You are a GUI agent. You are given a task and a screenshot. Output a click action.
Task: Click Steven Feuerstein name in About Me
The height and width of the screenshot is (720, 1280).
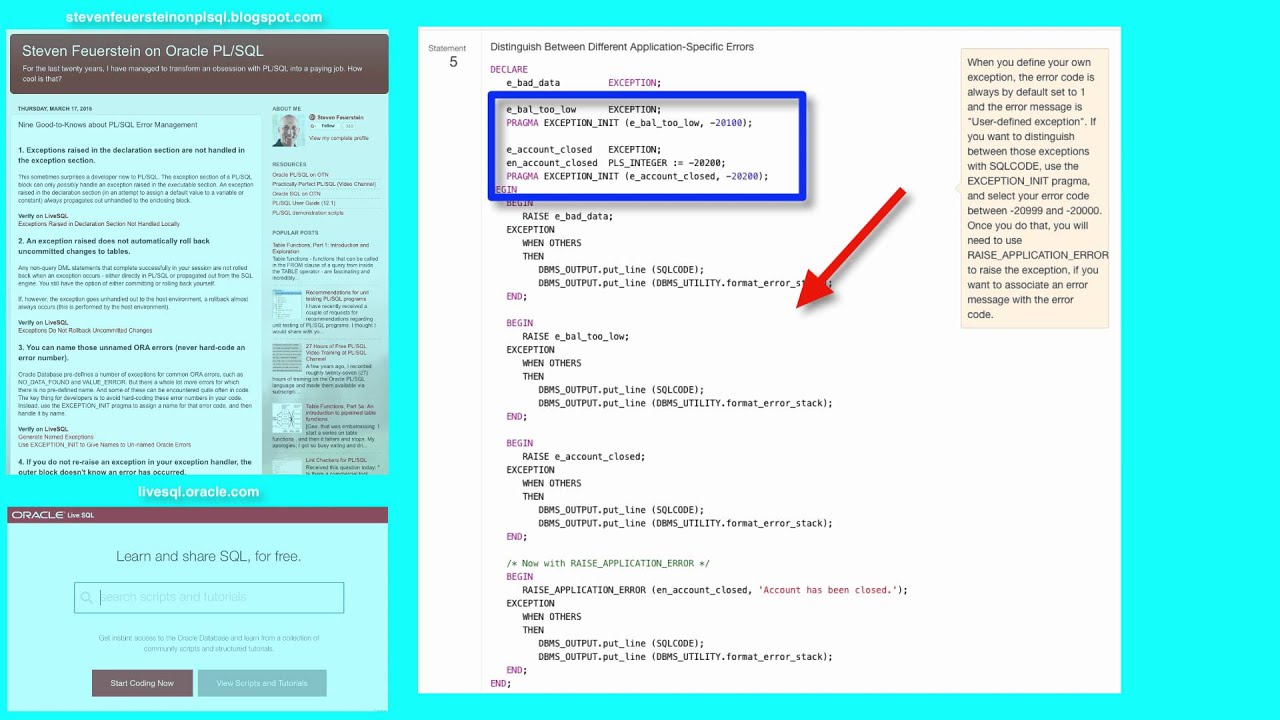point(342,117)
